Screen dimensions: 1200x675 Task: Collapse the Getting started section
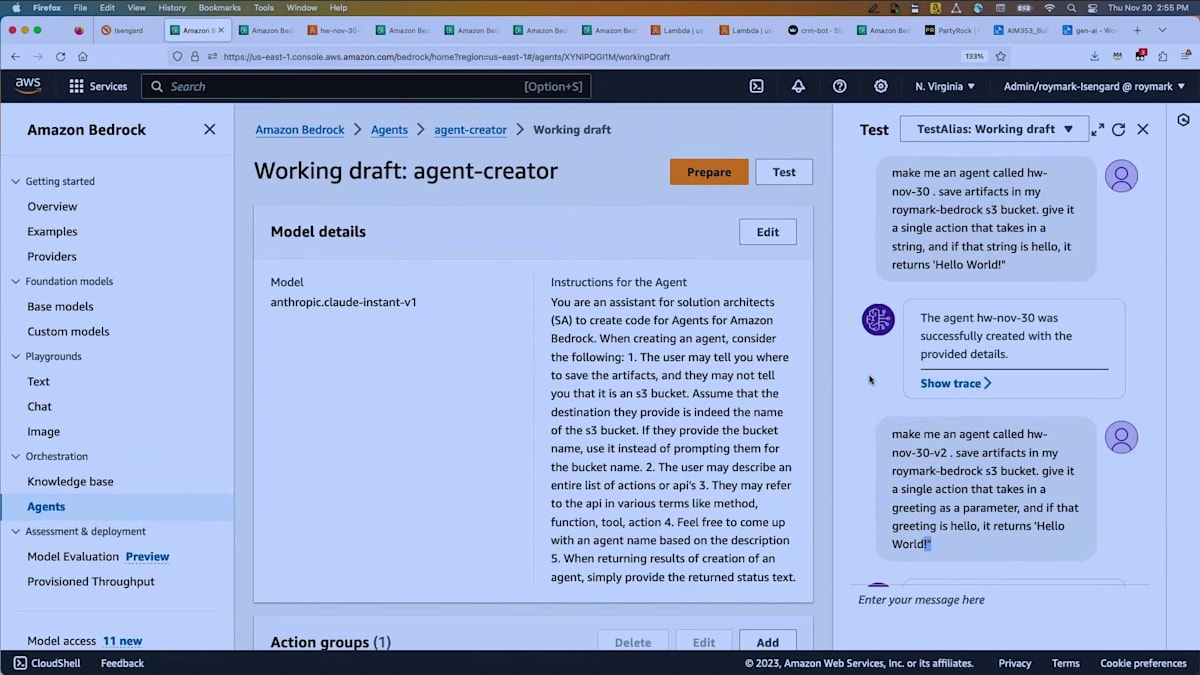tap(15, 182)
